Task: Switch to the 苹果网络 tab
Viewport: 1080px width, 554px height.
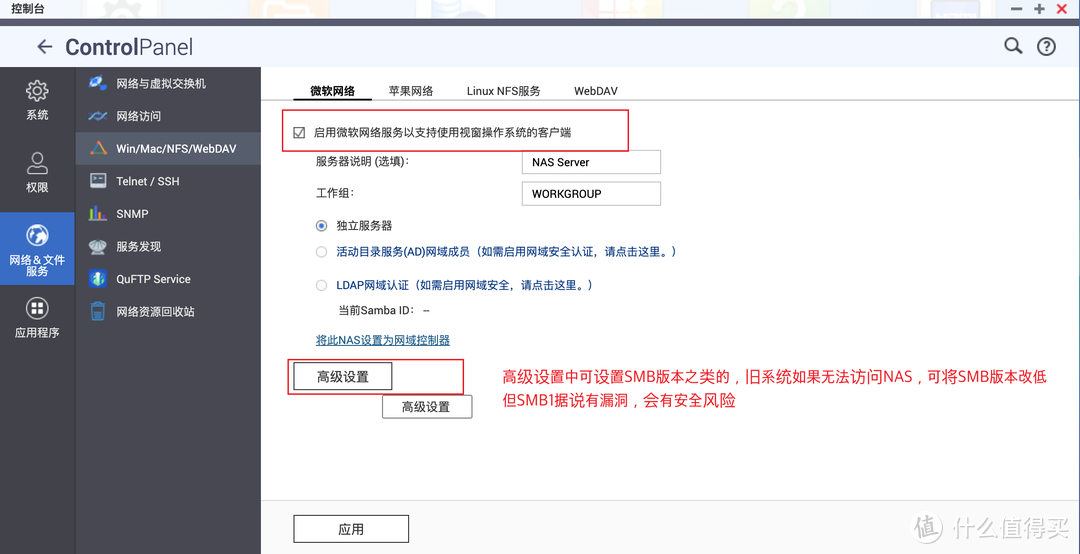Action: click(411, 91)
